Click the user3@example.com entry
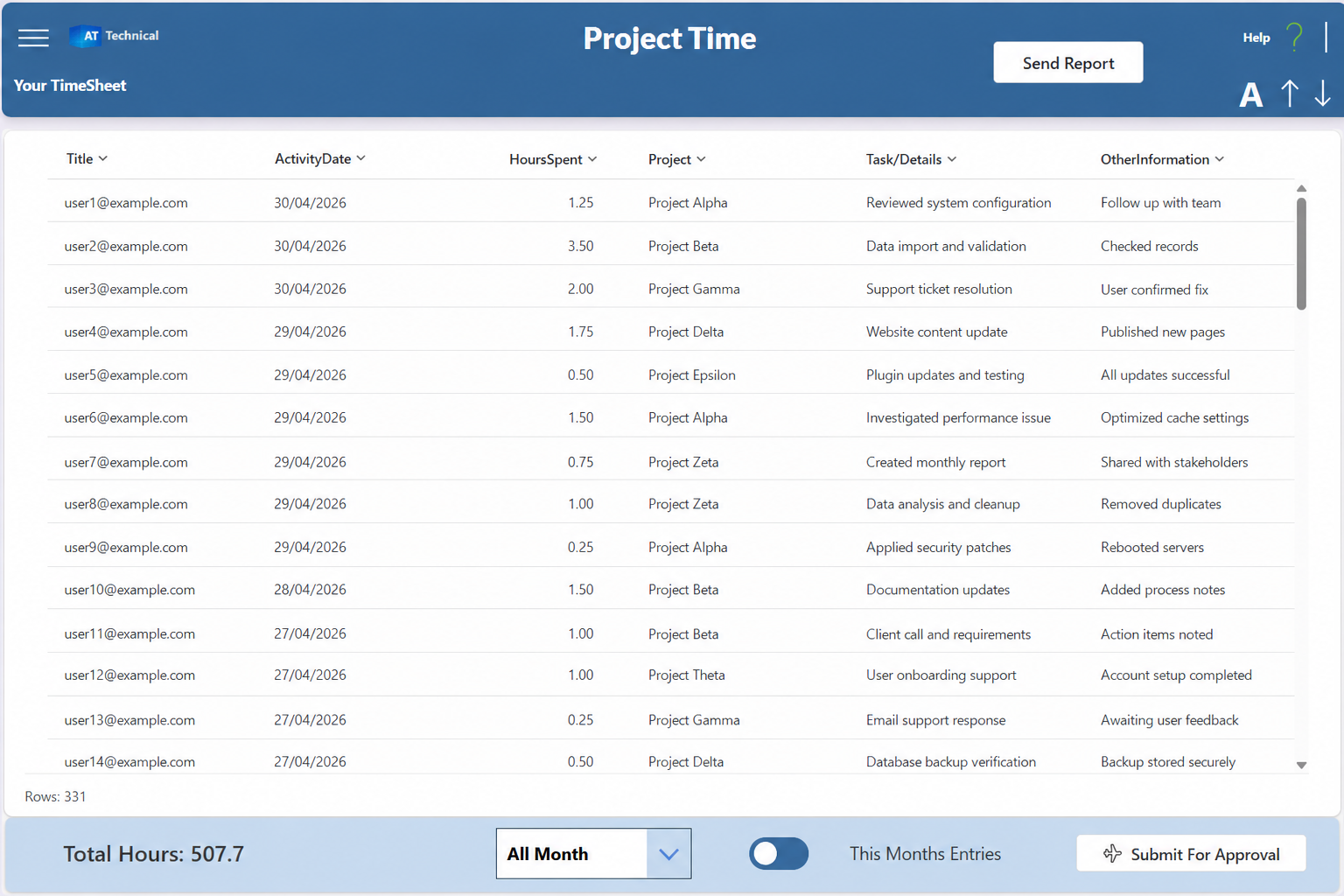 click(126, 289)
